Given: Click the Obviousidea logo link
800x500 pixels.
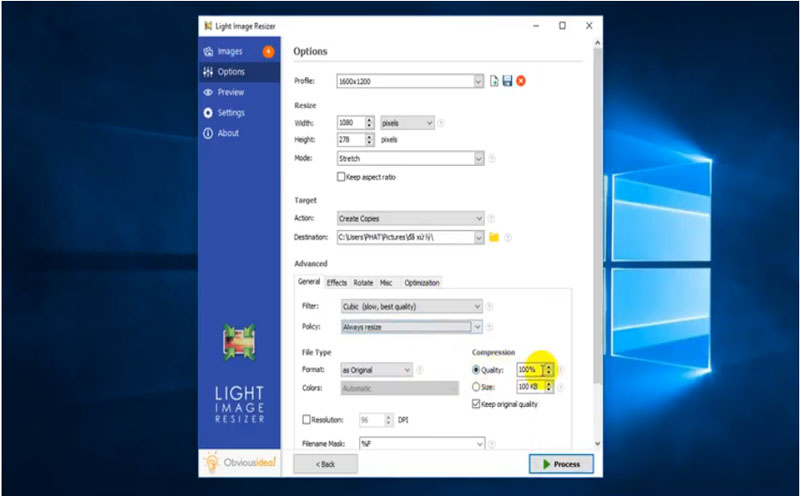Looking at the screenshot, I should [240, 463].
